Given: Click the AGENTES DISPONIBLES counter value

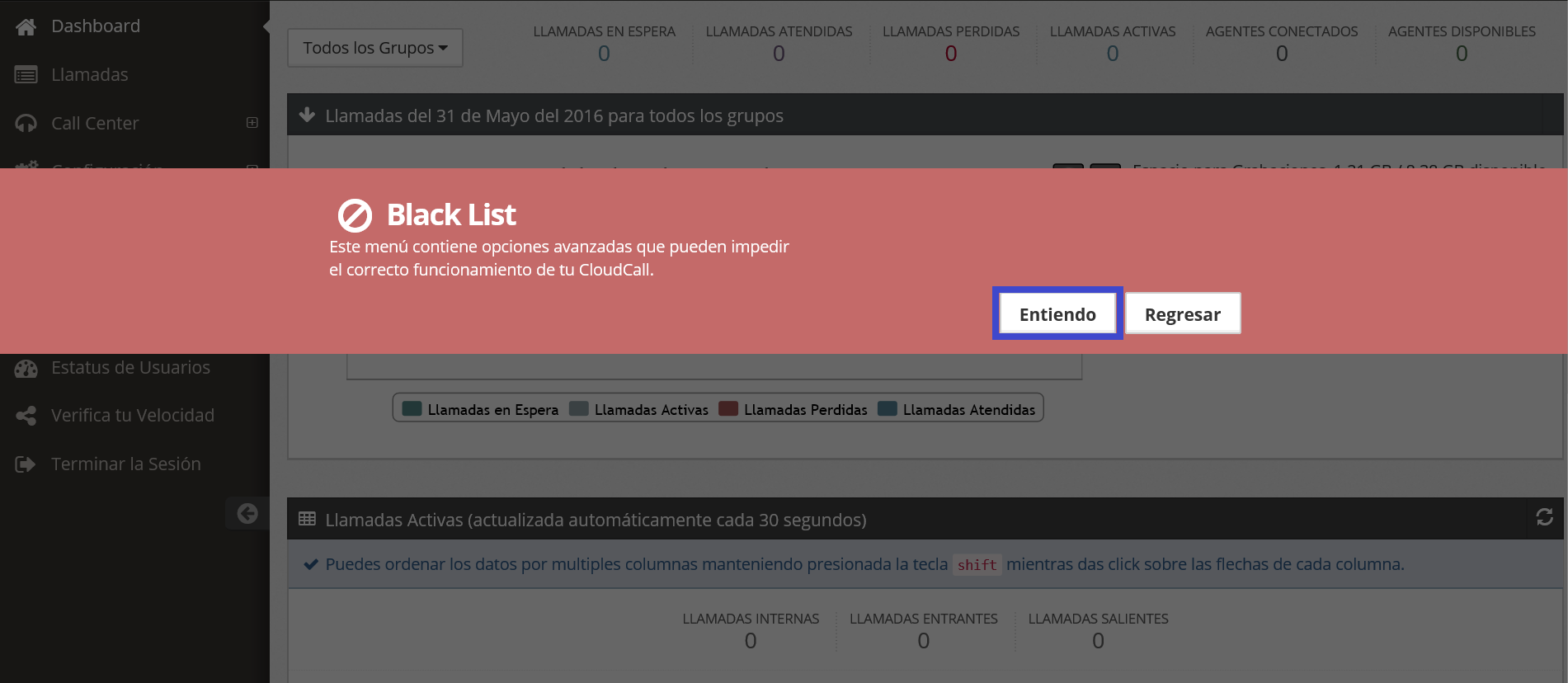Looking at the screenshot, I should click(x=1462, y=54).
